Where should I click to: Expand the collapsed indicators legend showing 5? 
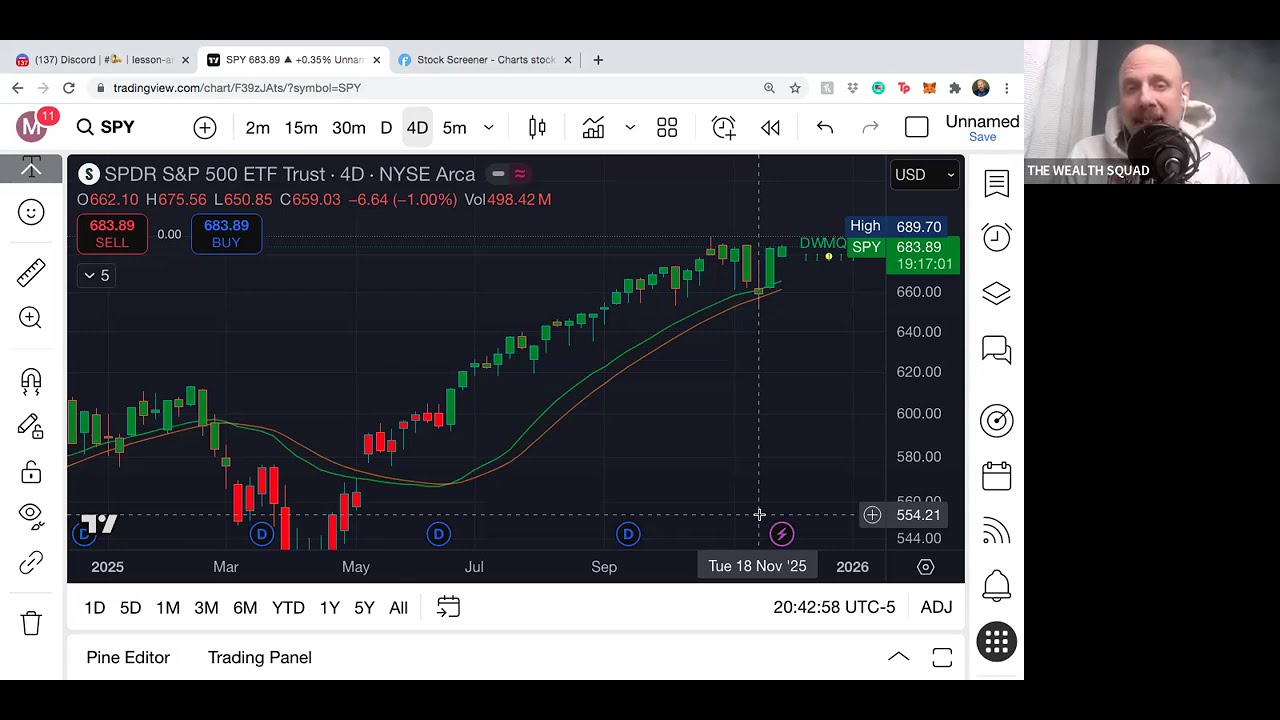click(x=97, y=275)
